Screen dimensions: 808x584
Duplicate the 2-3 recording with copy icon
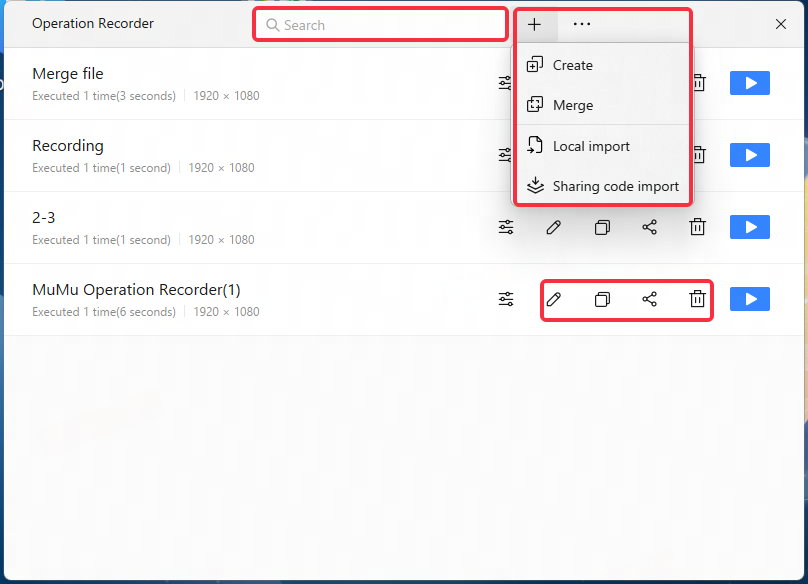point(602,227)
